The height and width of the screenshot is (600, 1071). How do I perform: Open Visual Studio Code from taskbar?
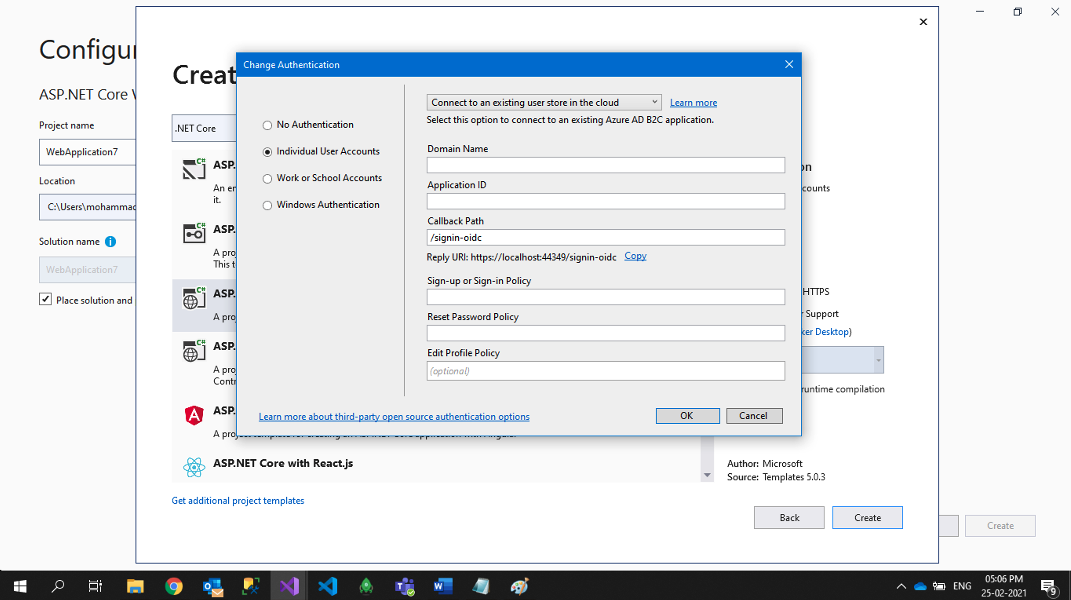point(328,586)
